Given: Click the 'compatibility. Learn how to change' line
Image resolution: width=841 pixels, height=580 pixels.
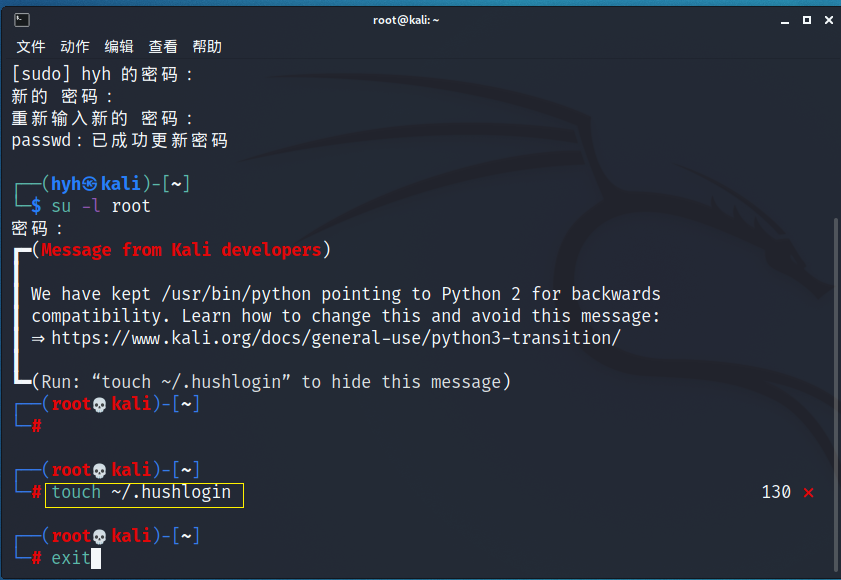Looking at the screenshot, I should point(346,316).
